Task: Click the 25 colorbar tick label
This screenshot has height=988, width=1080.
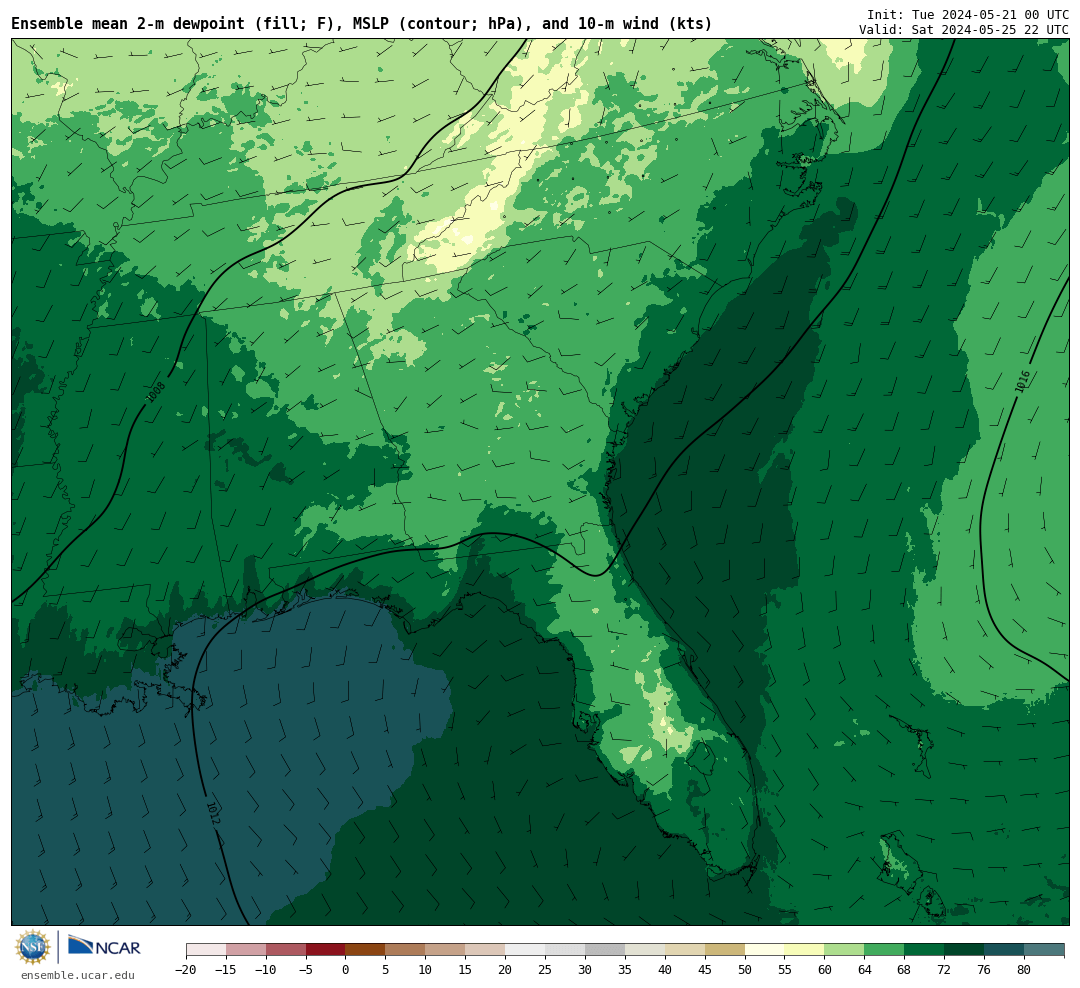Action: point(546,970)
